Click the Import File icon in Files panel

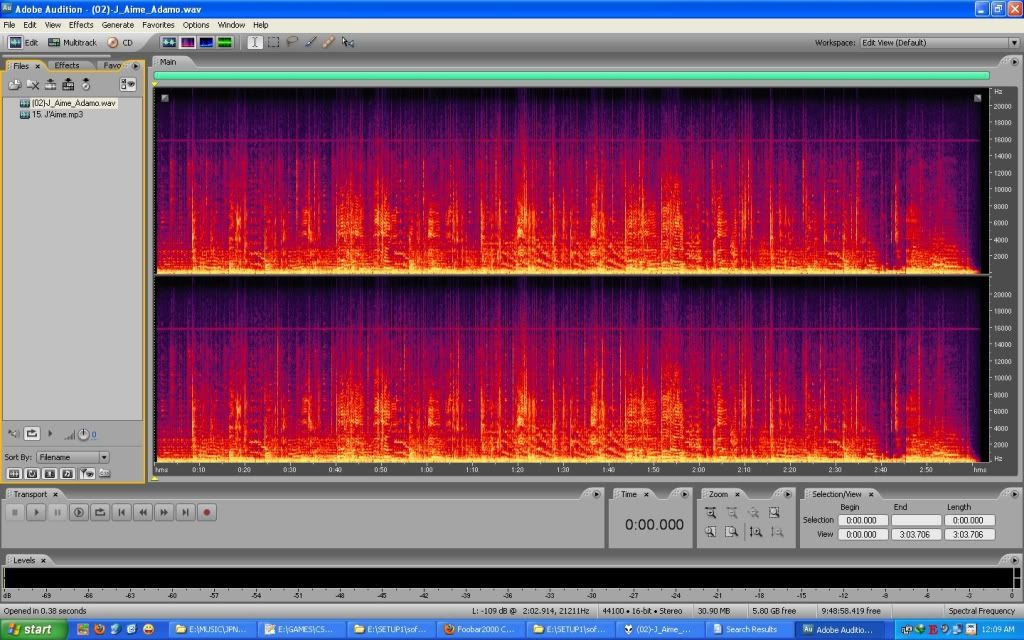pyautogui.click(x=14, y=85)
